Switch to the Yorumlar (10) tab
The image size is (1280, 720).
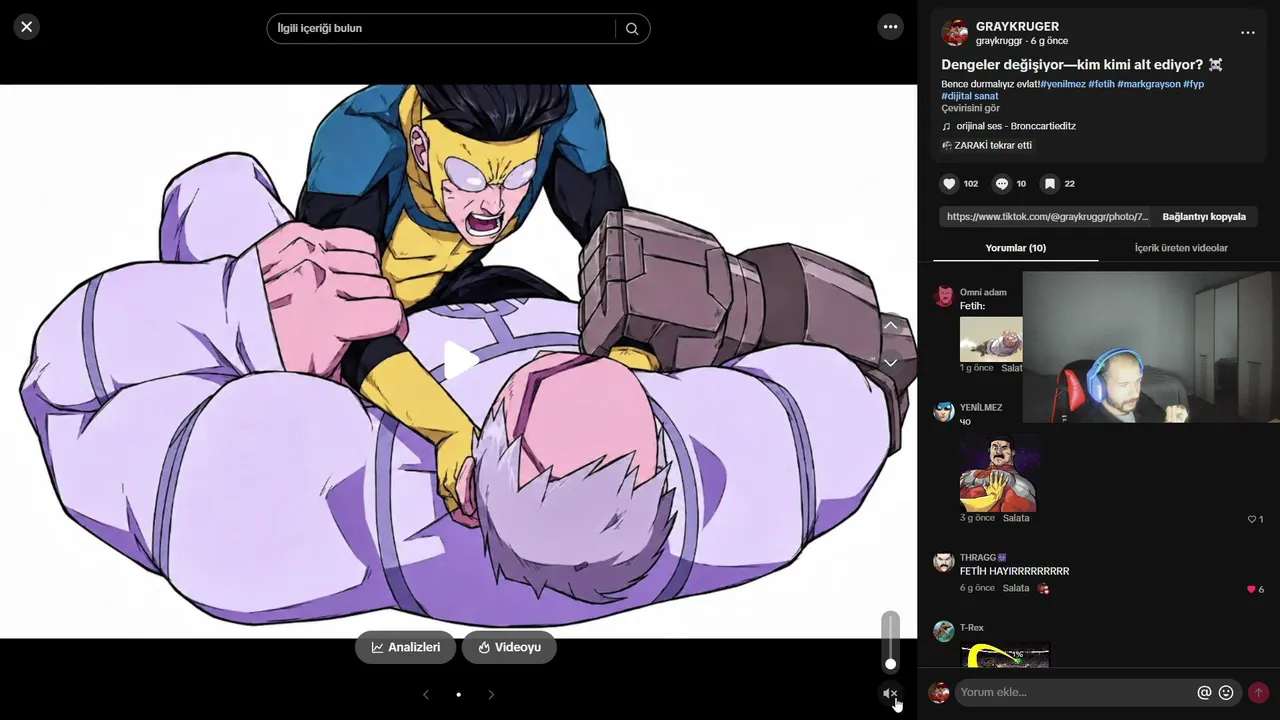coord(1015,248)
